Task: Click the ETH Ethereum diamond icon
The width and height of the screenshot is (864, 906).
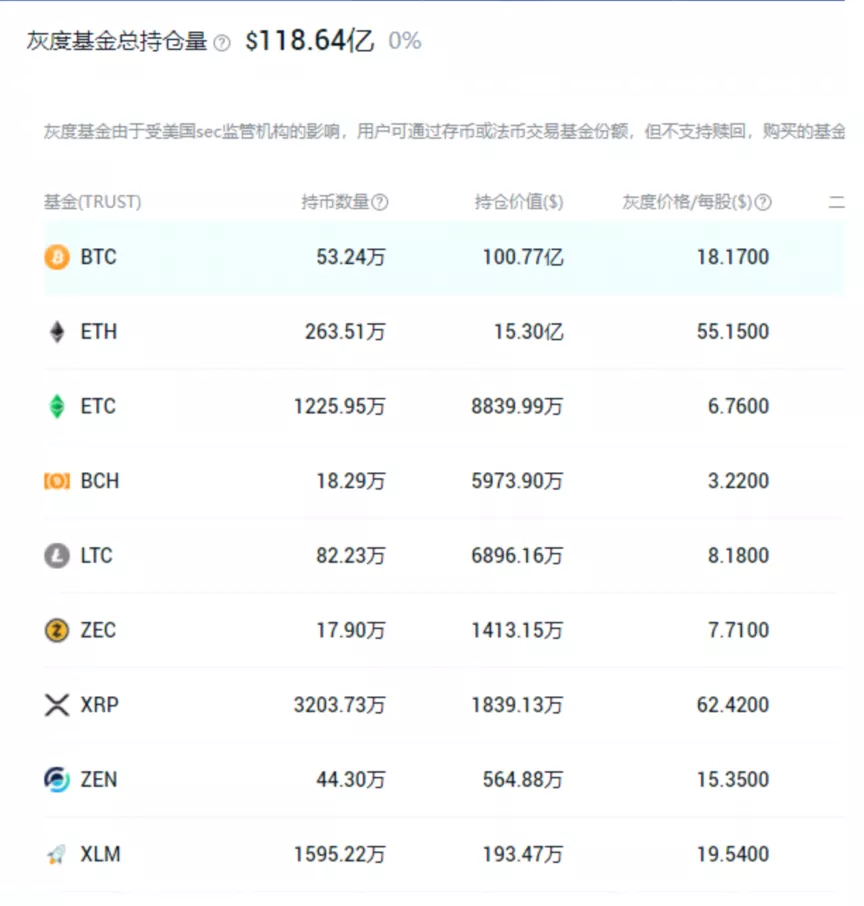Action: pos(57,332)
